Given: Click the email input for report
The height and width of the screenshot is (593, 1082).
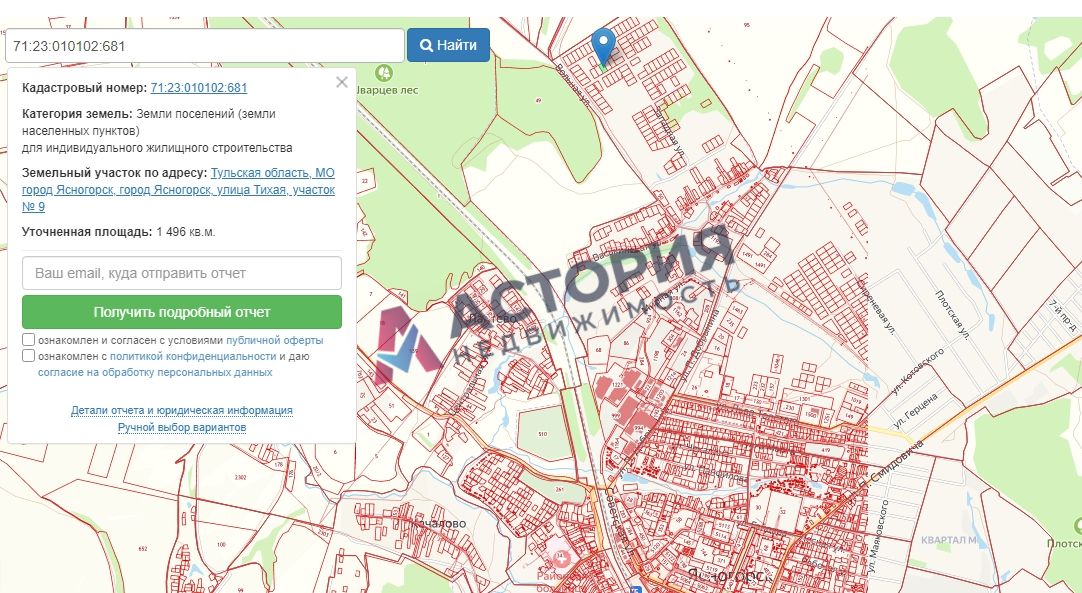Looking at the screenshot, I should tap(182, 273).
